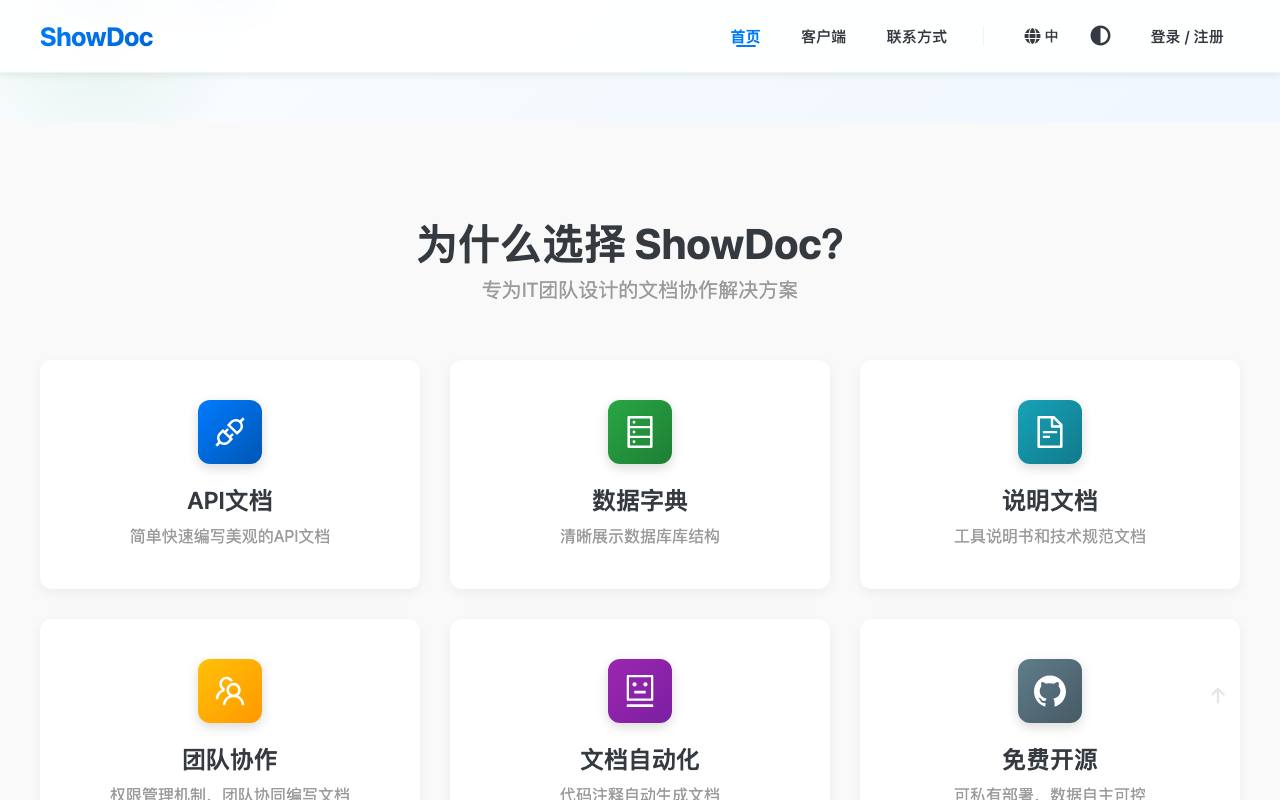Click 工具说明书和技术规范文档 description
The width and height of the screenshot is (1280, 800).
1050,536
